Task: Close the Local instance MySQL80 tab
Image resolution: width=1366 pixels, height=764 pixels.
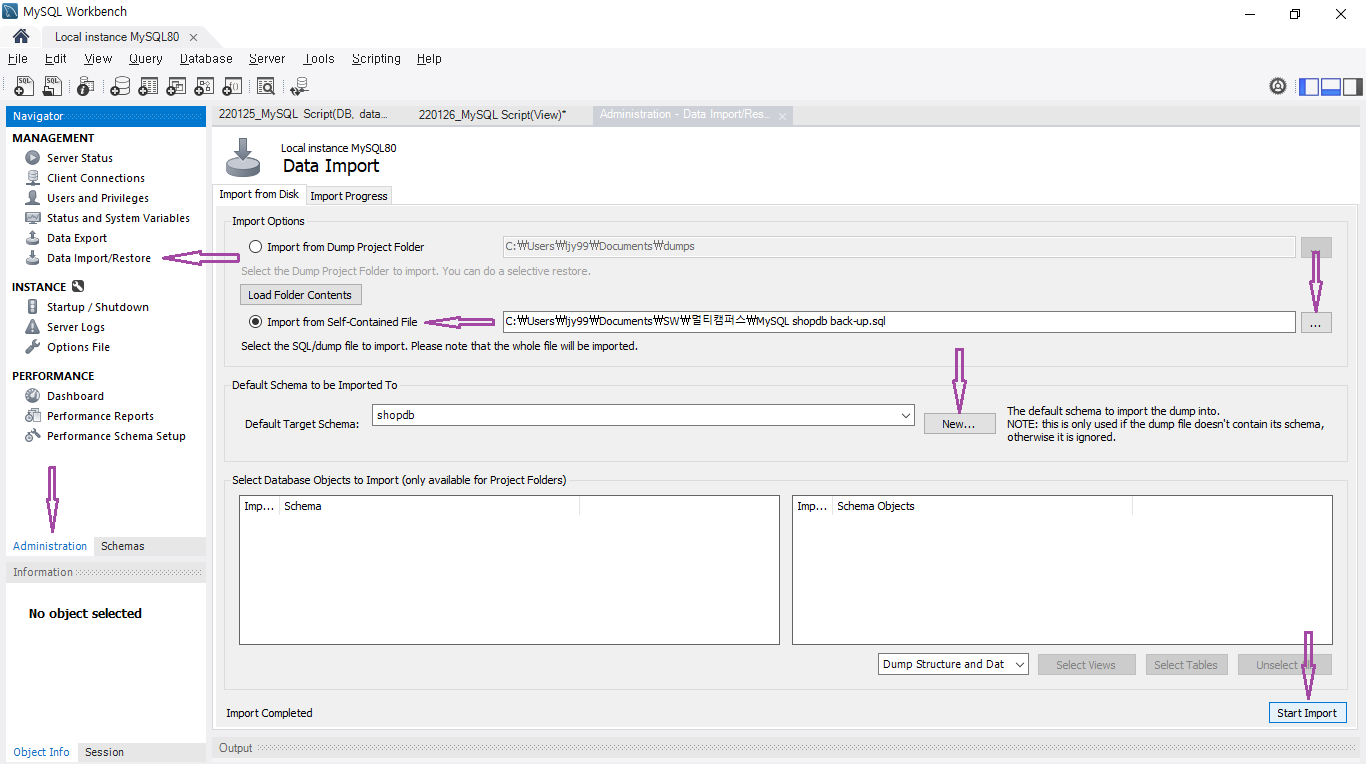Action: [x=193, y=37]
